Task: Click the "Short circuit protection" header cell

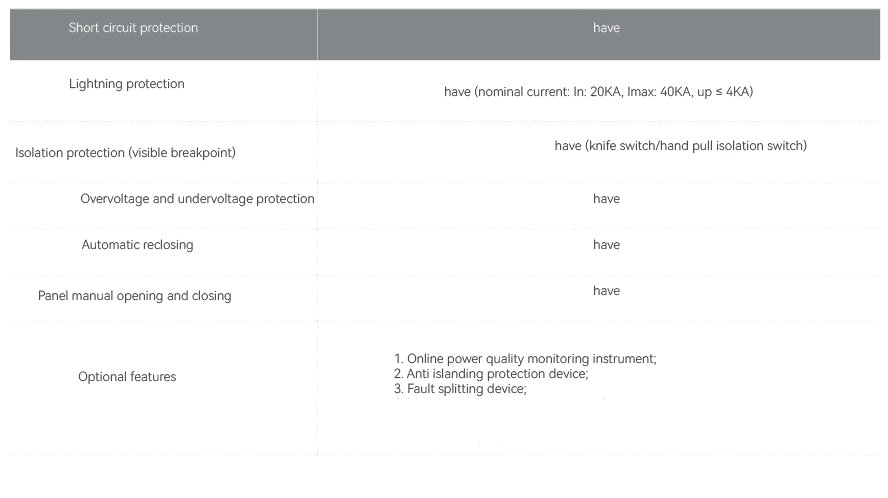Action: pyautogui.click(x=133, y=28)
